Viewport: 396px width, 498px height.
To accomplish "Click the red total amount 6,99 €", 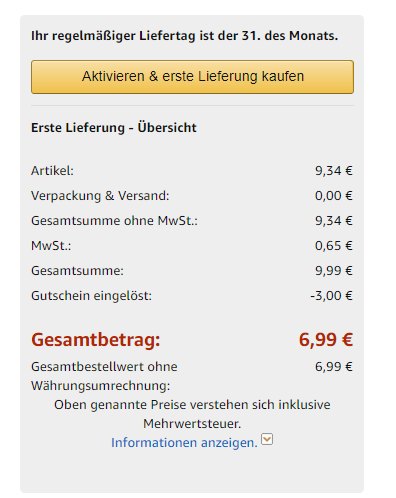I will click(326, 340).
